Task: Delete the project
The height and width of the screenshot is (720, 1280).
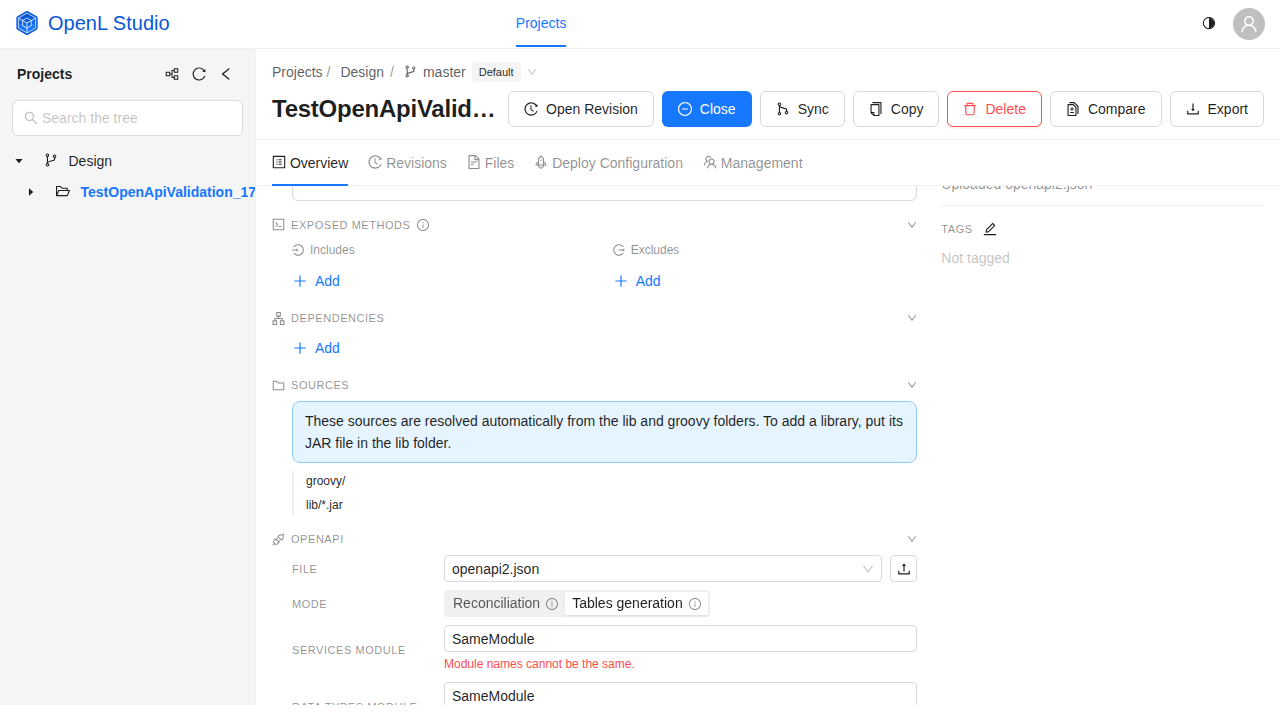Action: pos(994,109)
